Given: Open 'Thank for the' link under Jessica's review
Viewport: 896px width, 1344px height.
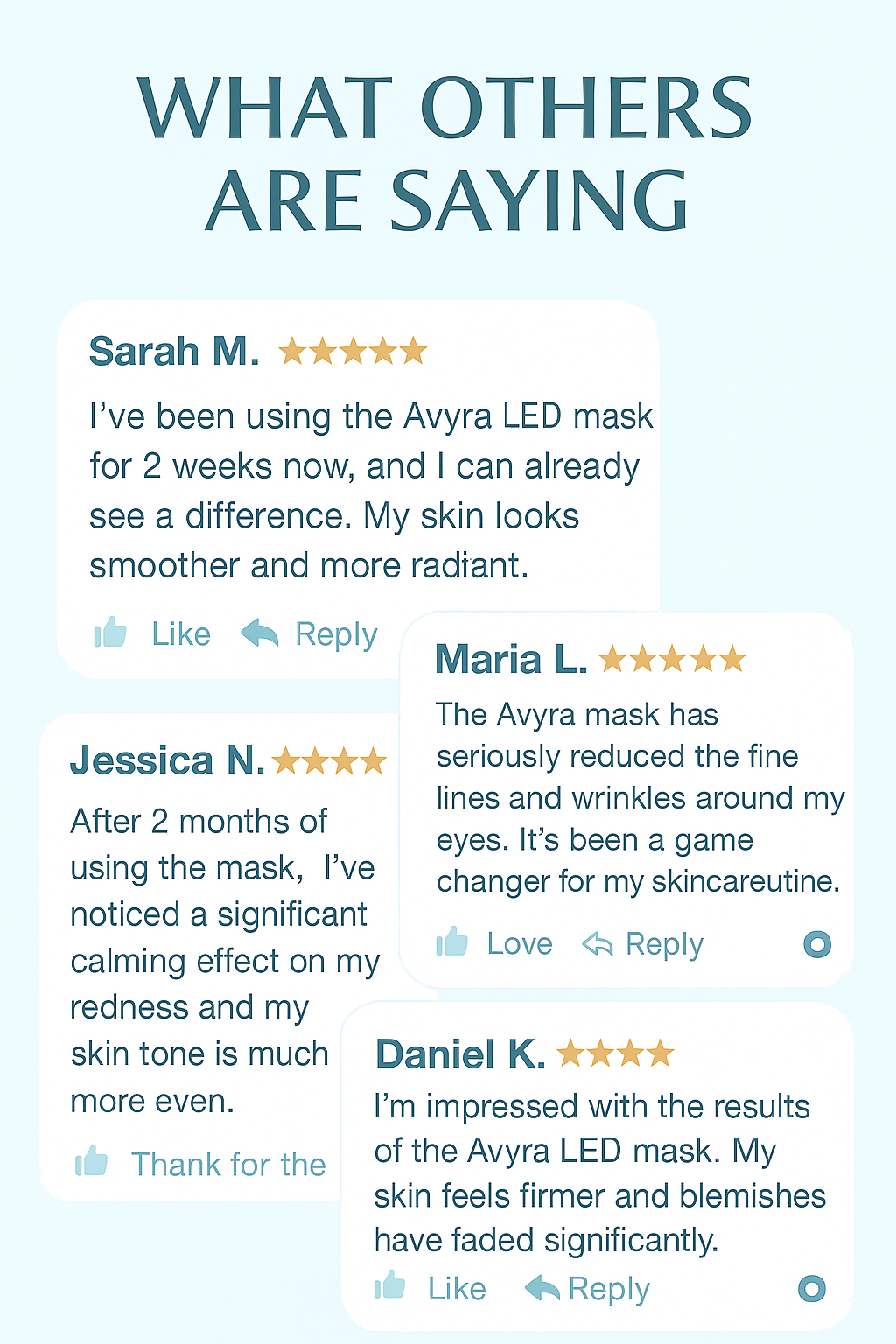Looking at the screenshot, I should pyautogui.click(x=228, y=1165).
